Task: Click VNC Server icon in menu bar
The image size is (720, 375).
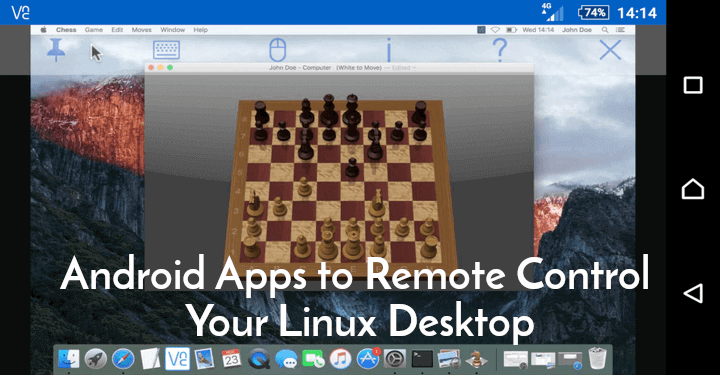Action: click(481, 30)
